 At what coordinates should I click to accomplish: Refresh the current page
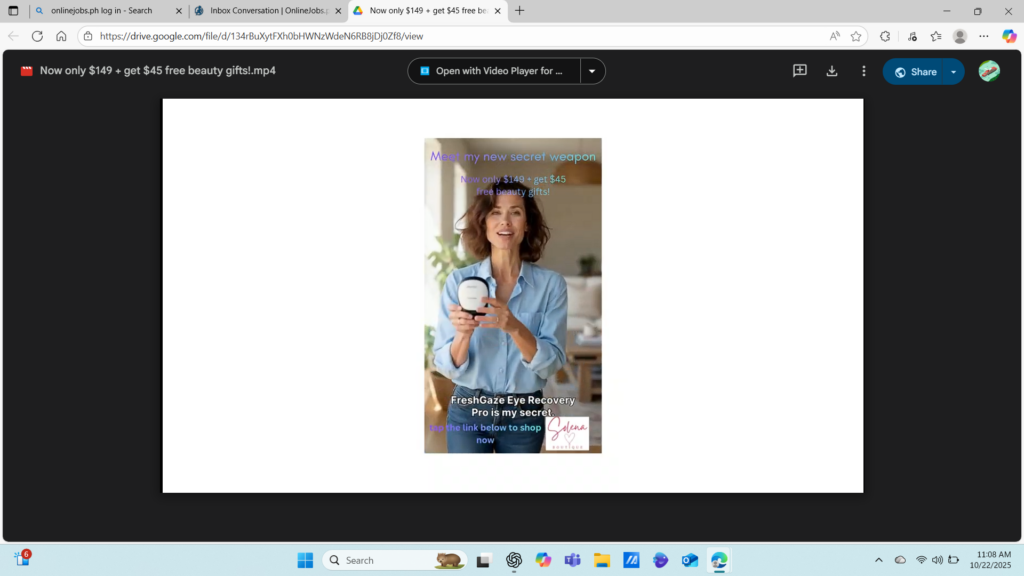tap(37, 36)
